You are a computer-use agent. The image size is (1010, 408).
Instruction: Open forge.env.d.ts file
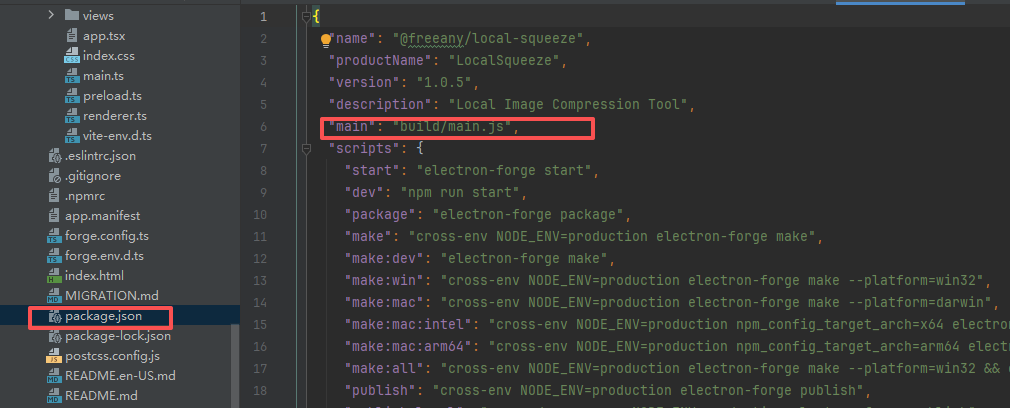click(104, 255)
